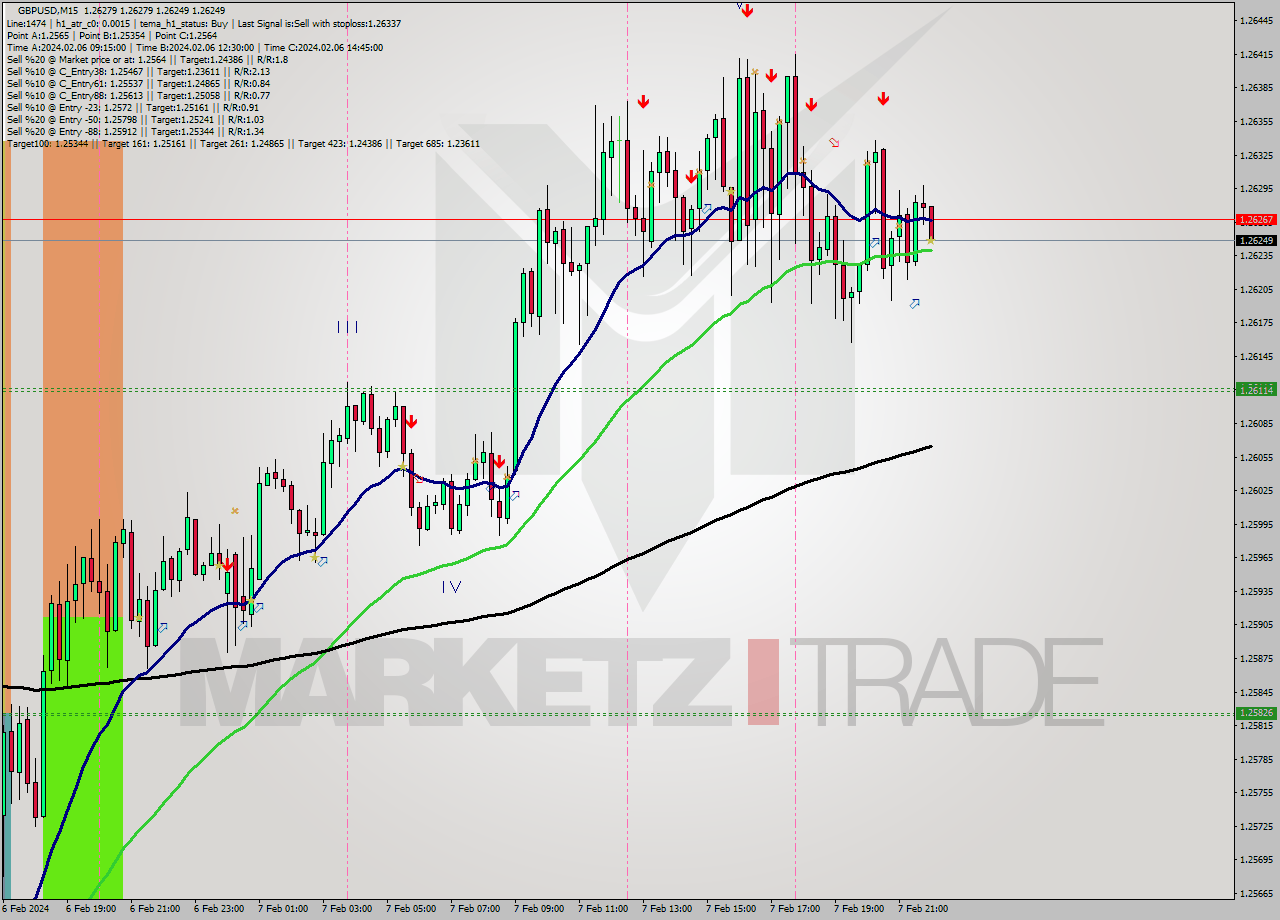Select 'Sell %10 @ C_Entry38: 1.25467' line
The image size is (1280, 920).
tap(138, 71)
